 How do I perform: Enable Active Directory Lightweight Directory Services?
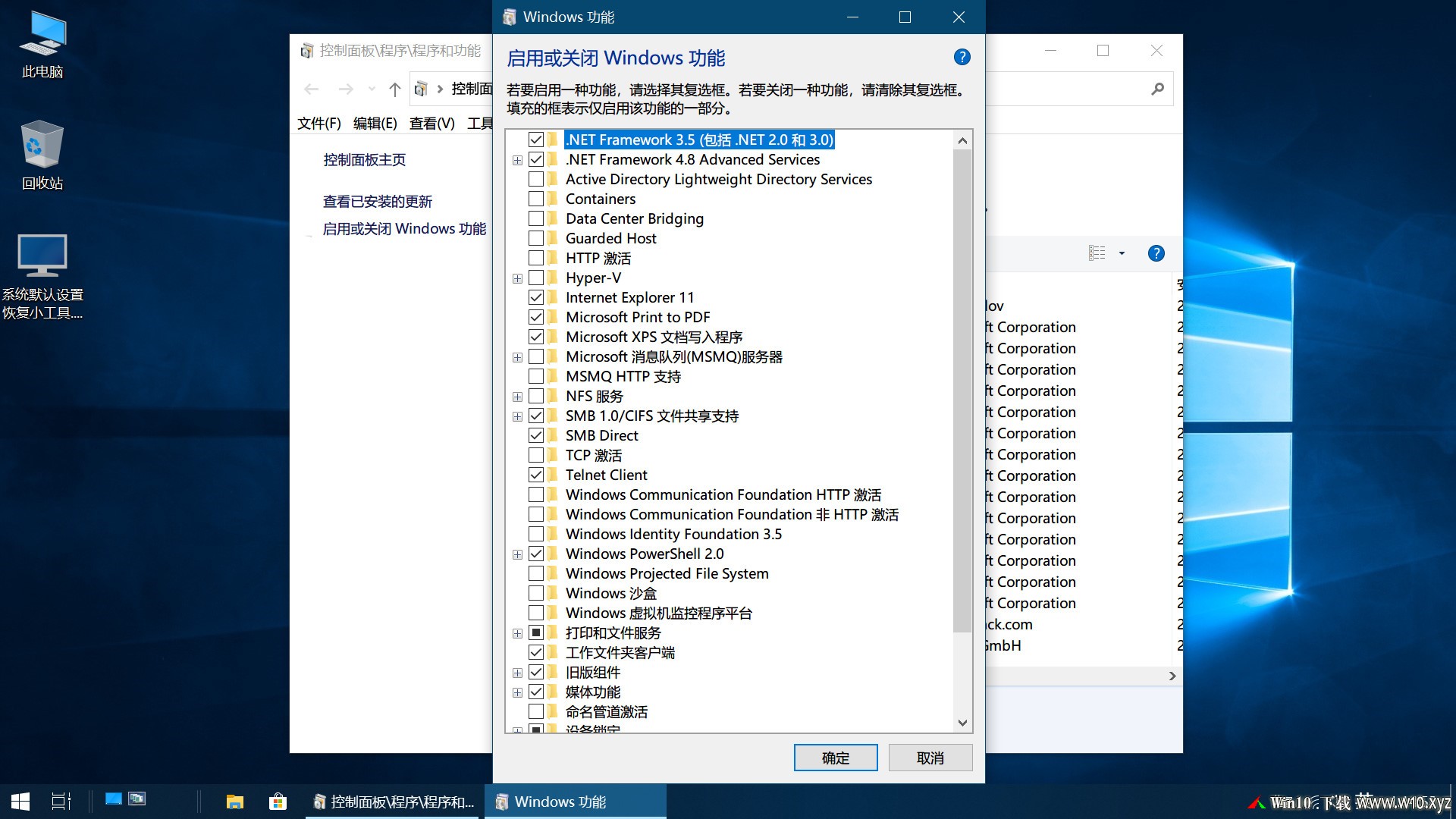[x=536, y=179]
